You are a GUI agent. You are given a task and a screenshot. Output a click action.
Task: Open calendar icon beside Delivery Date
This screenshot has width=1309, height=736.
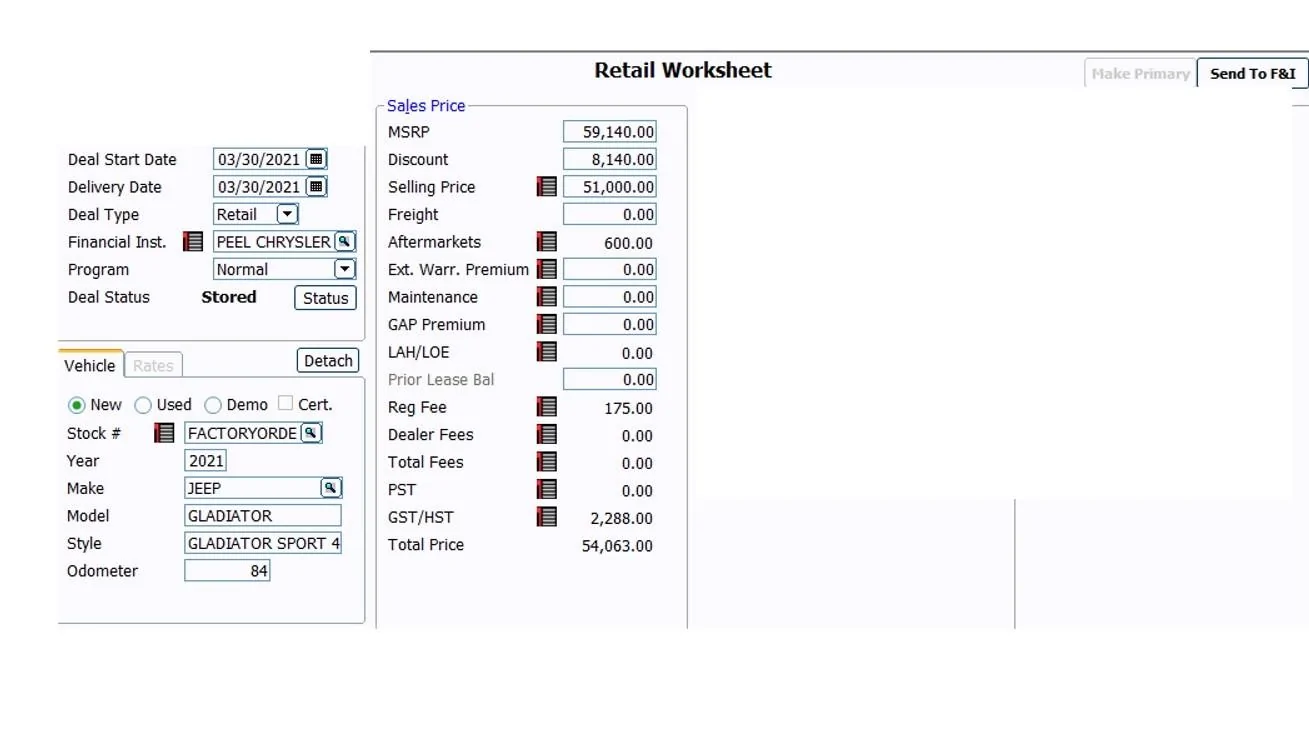tap(316, 186)
